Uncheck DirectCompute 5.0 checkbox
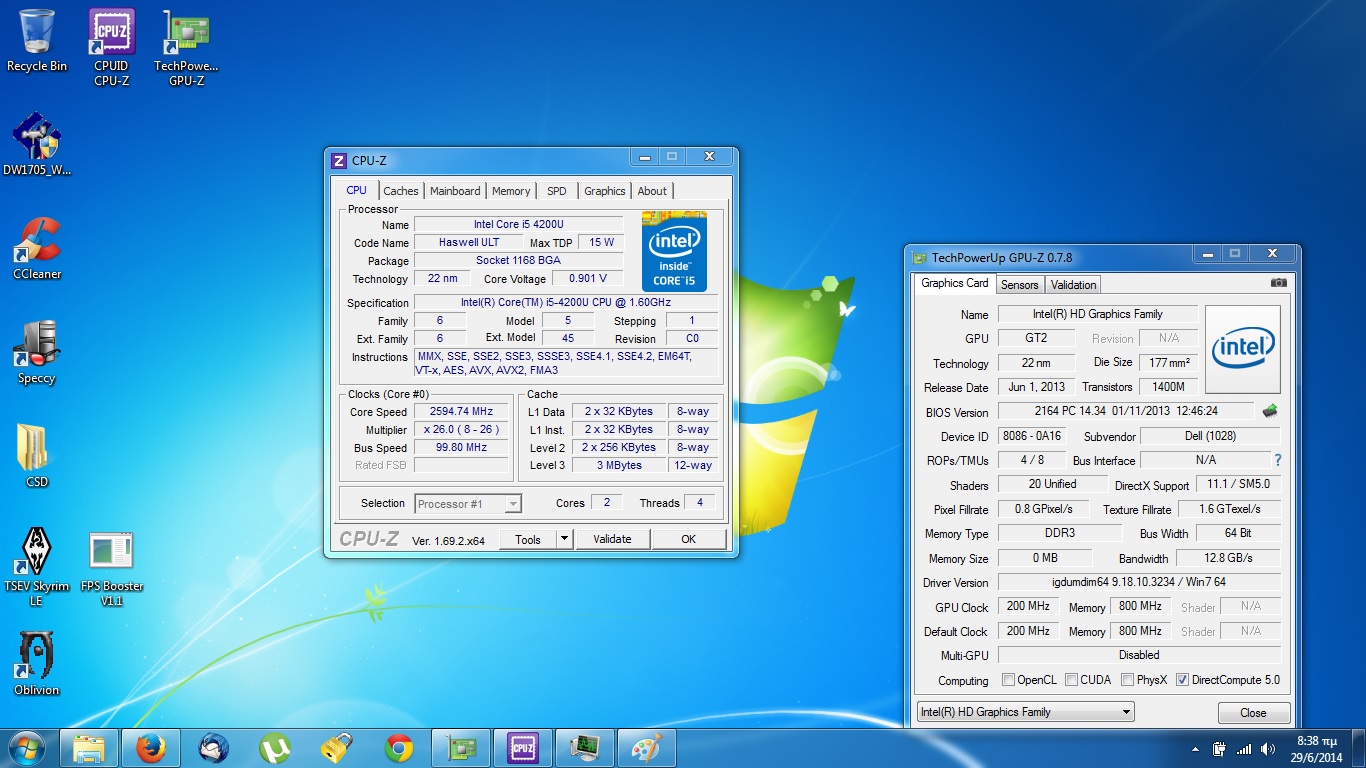Screen dimensions: 1366x768 [1183, 680]
